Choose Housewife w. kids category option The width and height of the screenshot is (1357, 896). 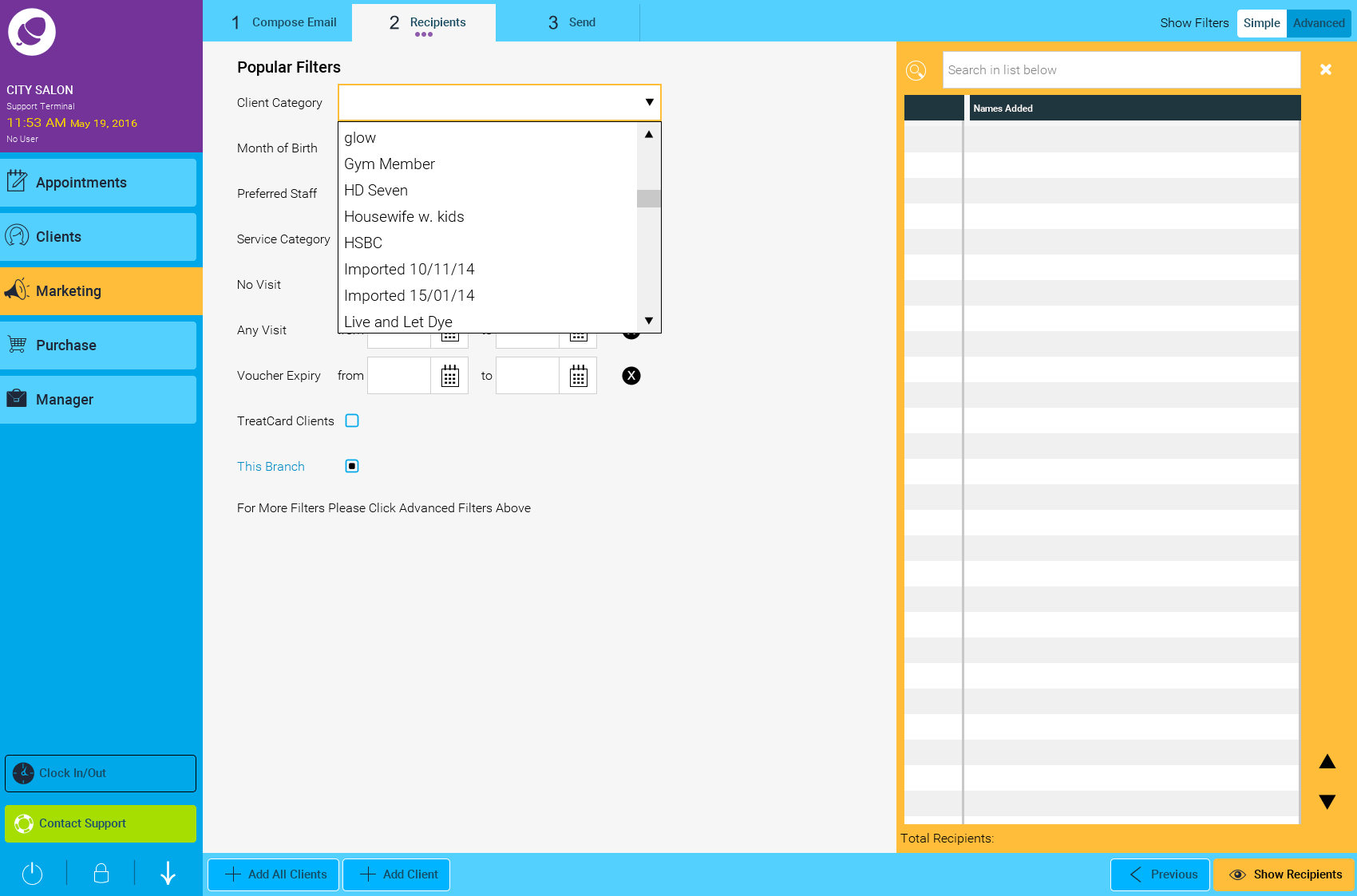[404, 217]
